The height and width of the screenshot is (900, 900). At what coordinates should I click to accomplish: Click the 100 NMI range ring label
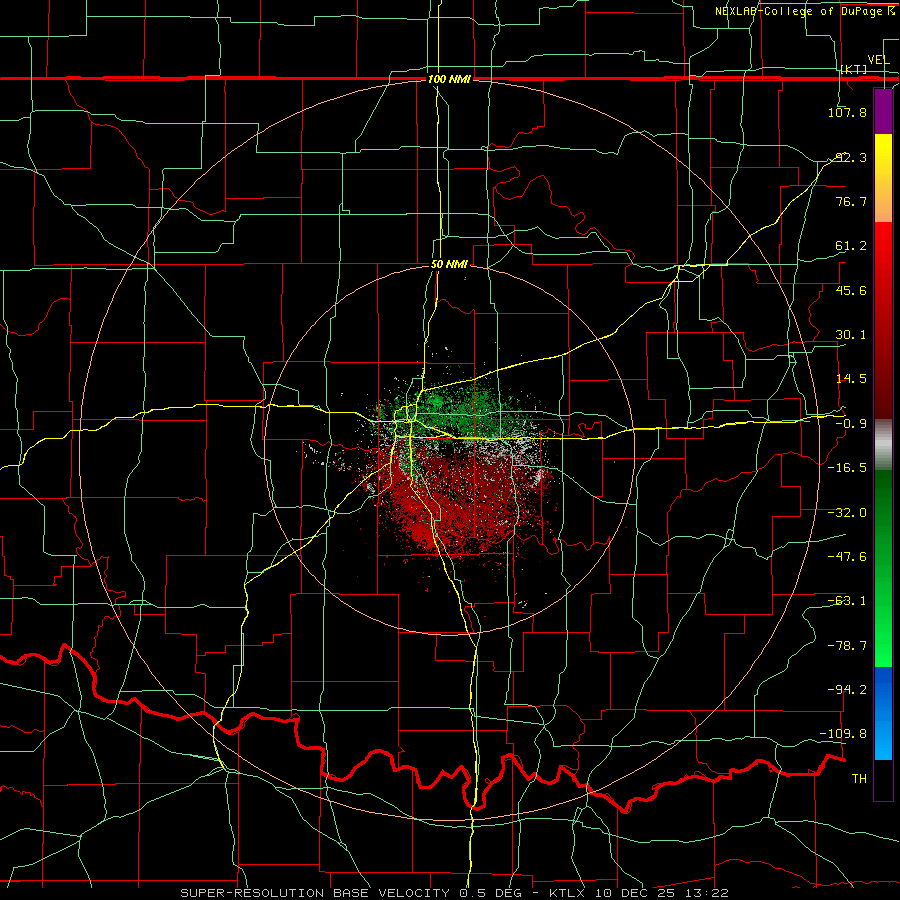(x=449, y=79)
